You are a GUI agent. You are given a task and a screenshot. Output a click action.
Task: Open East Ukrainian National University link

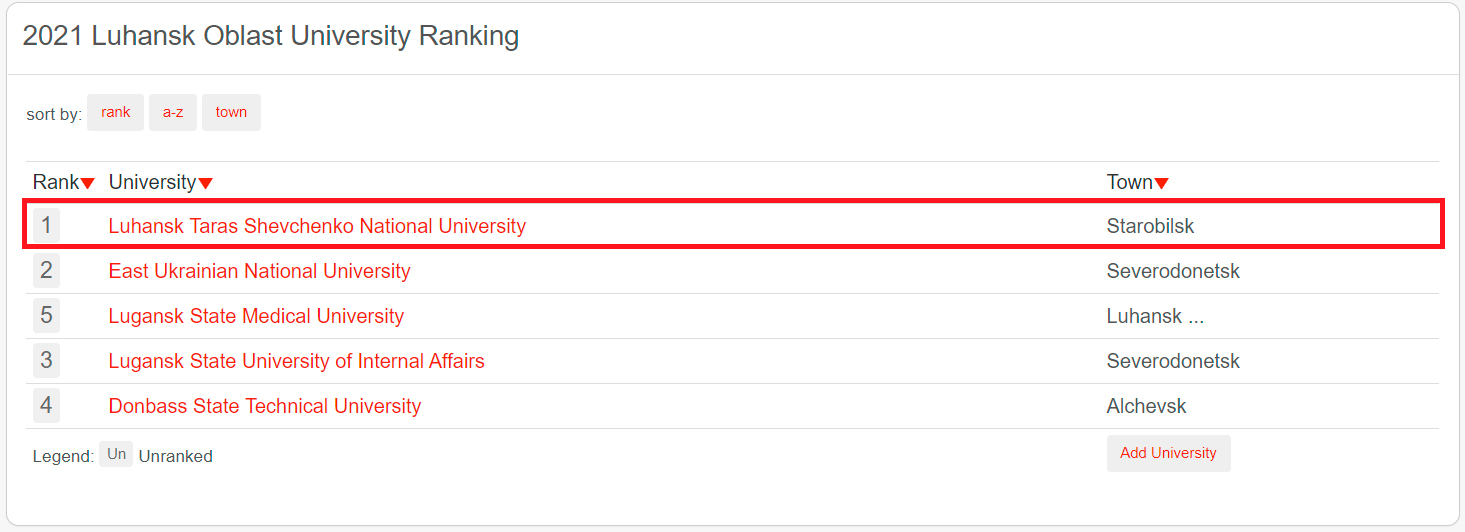coord(259,271)
